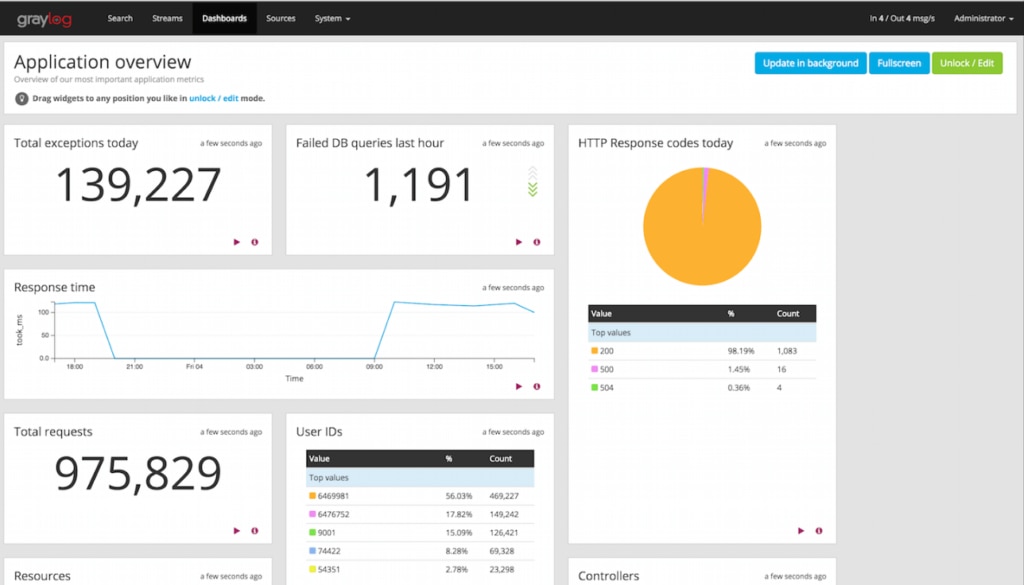Click the 975,829 total requests count
Image resolution: width=1024 pixels, height=585 pixels.
138,473
